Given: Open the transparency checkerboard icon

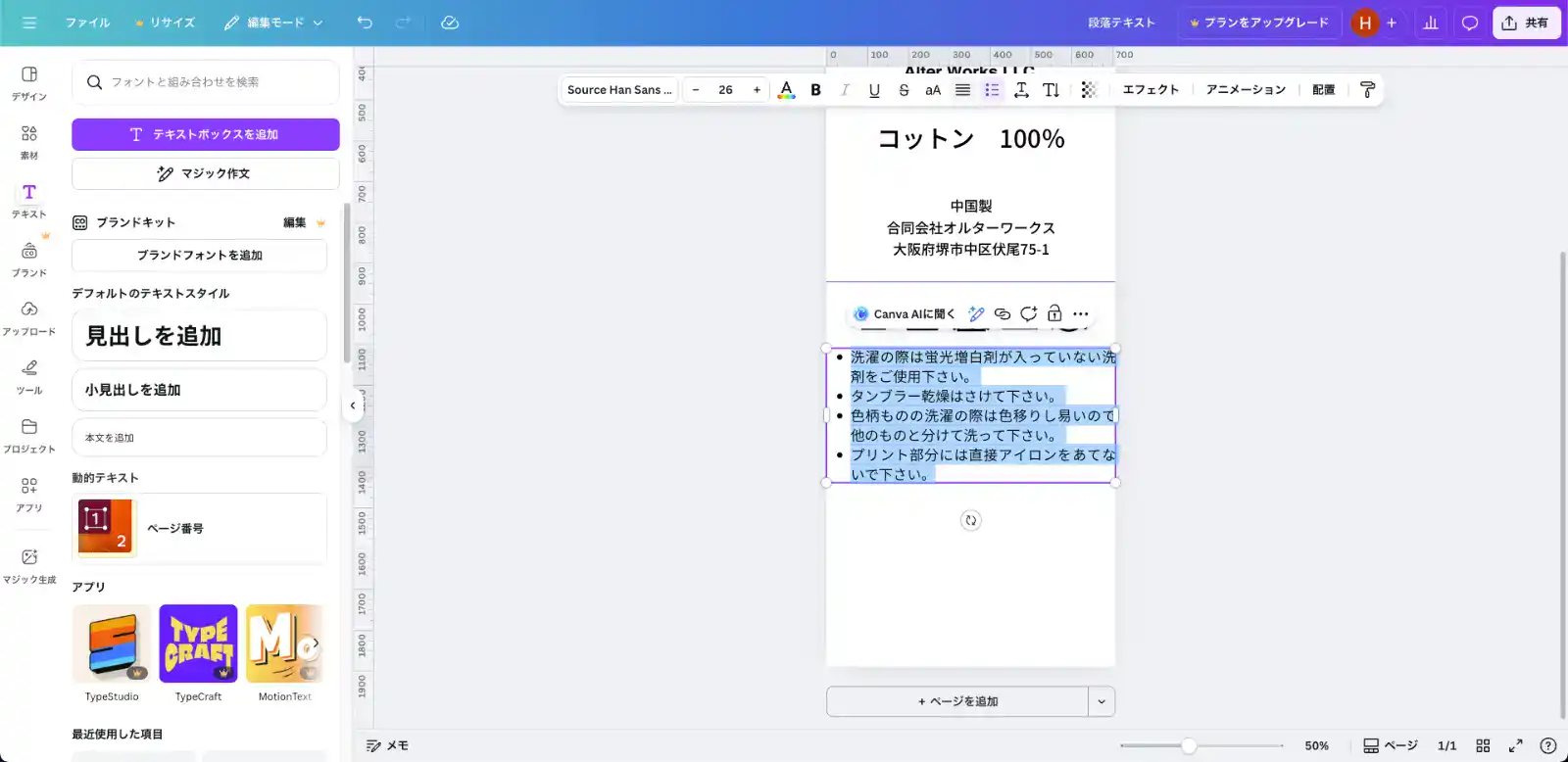Looking at the screenshot, I should [1089, 90].
